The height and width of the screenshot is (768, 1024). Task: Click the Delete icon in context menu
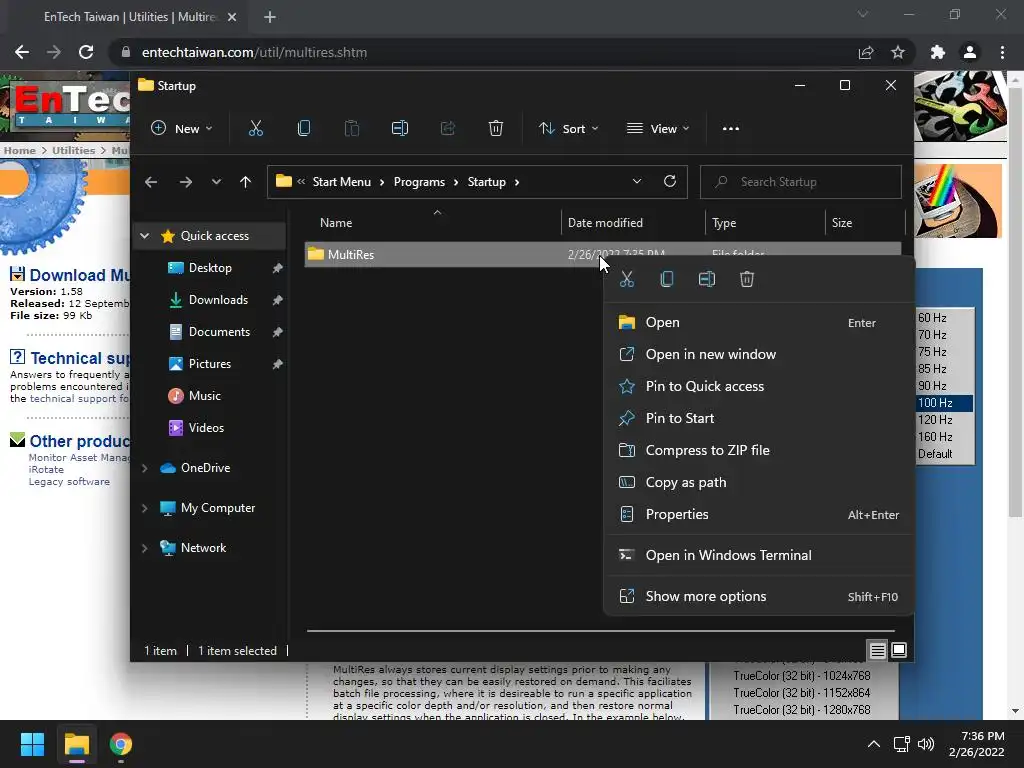click(x=747, y=280)
